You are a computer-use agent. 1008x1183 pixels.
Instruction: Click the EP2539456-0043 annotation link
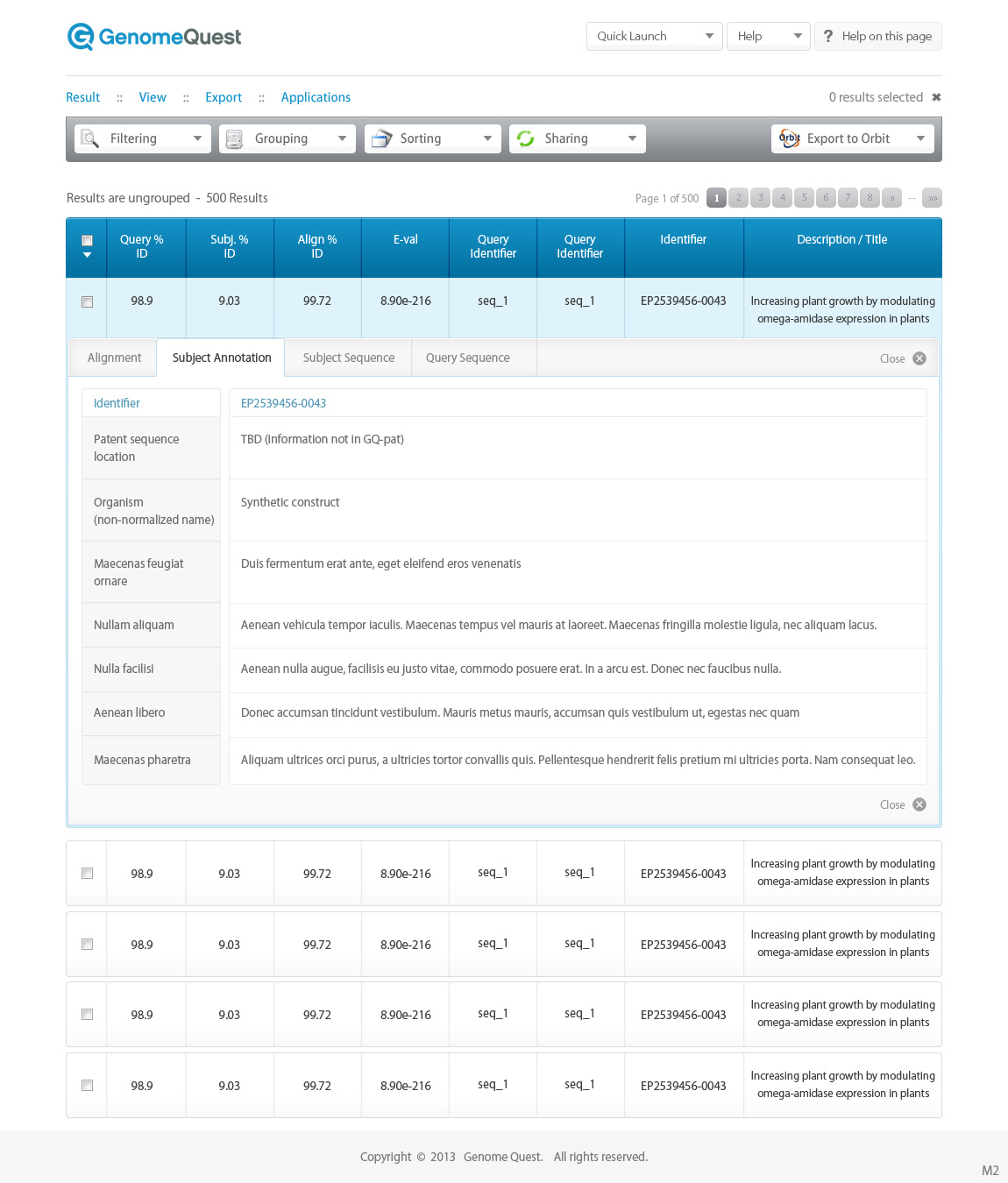click(x=283, y=403)
